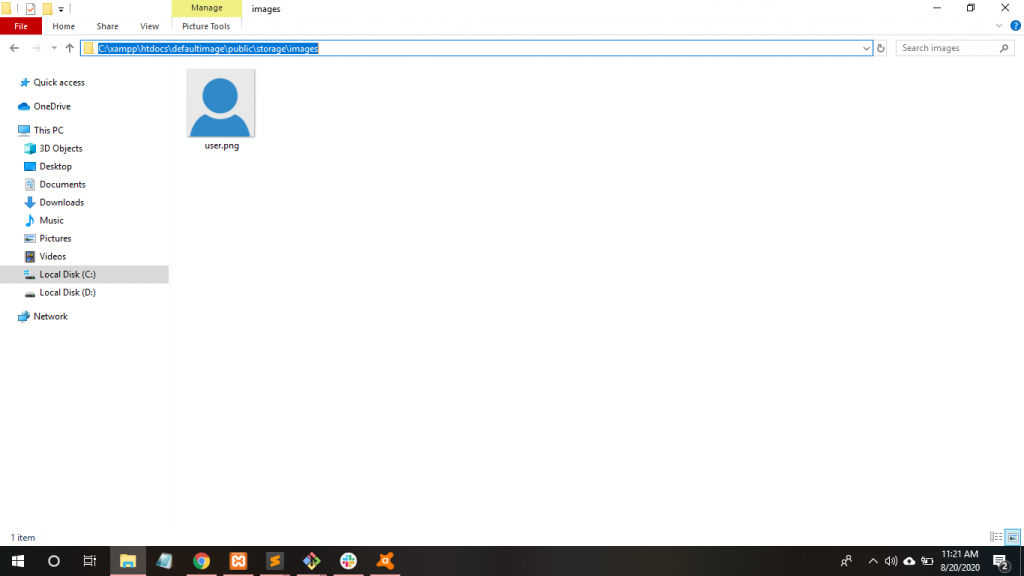
Task: Open the Customize Quick Access Toolbar dropdown
Action: tap(61, 9)
